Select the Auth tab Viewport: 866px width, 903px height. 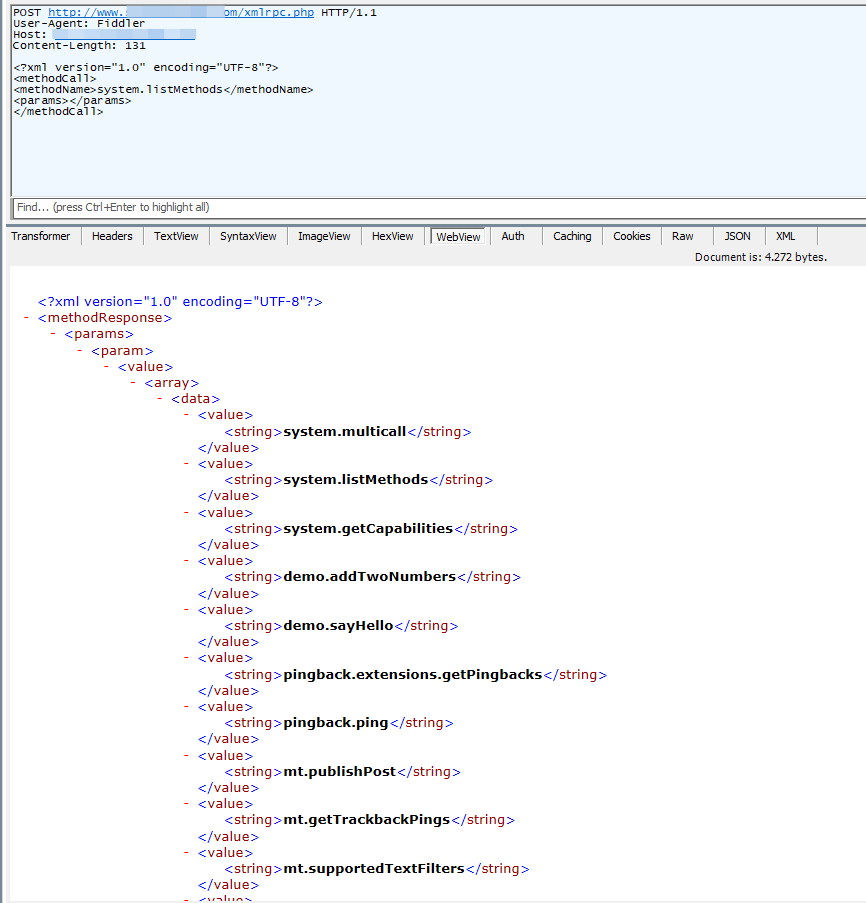pos(513,236)
